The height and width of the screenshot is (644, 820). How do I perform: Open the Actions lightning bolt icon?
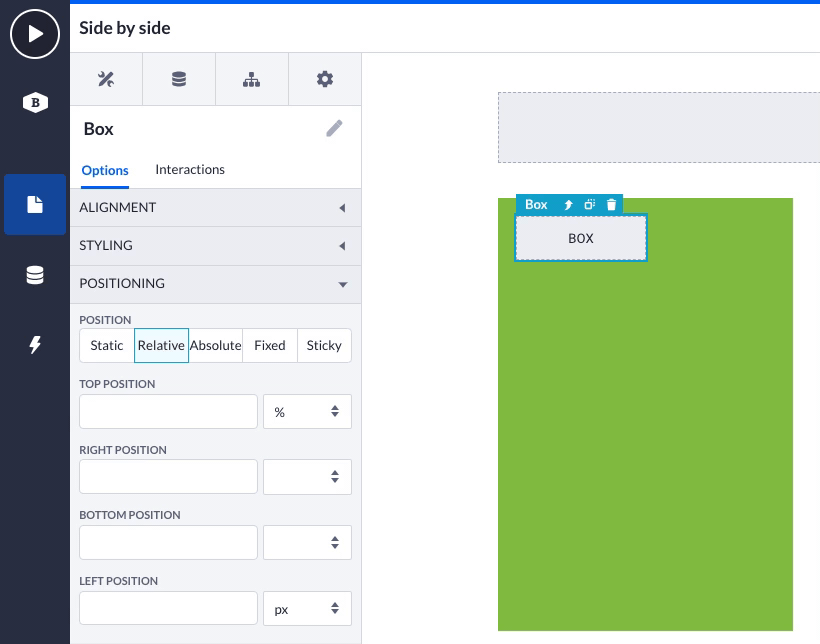click(35, 345)
